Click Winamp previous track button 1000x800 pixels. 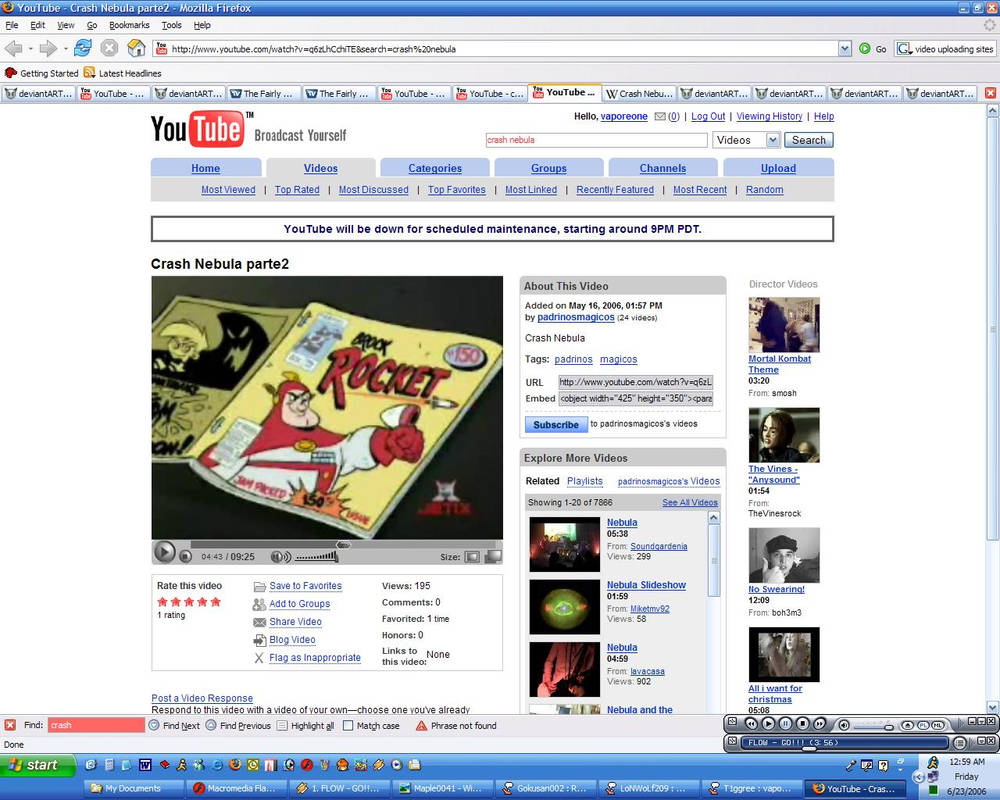point(751,723)
